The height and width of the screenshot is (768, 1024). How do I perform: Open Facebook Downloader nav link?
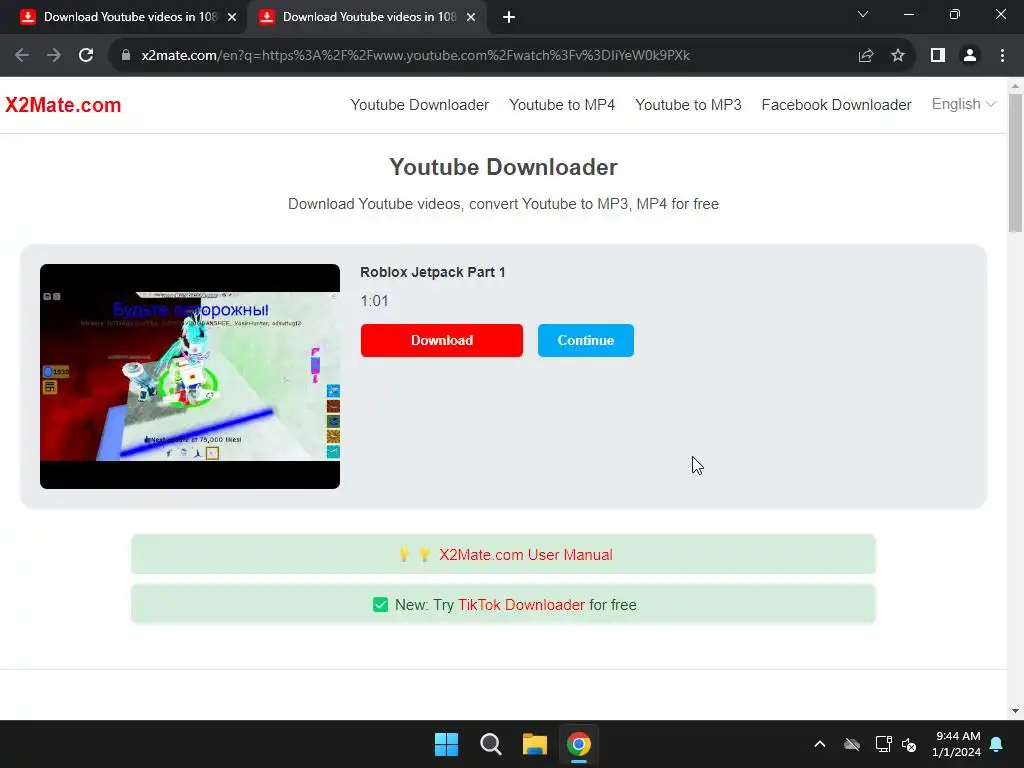[836, 105]
